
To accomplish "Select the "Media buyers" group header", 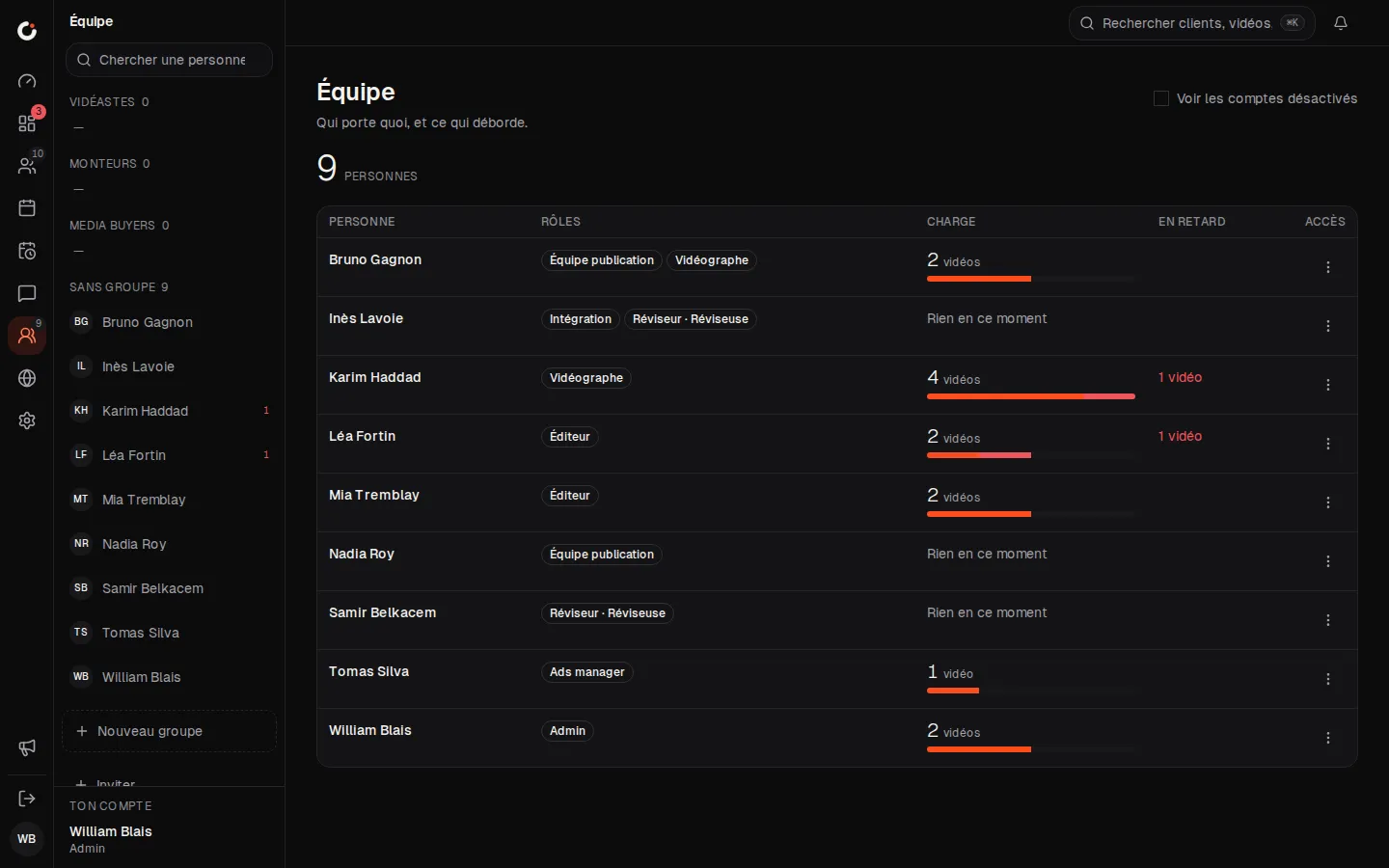I will (x=120, y=226).
